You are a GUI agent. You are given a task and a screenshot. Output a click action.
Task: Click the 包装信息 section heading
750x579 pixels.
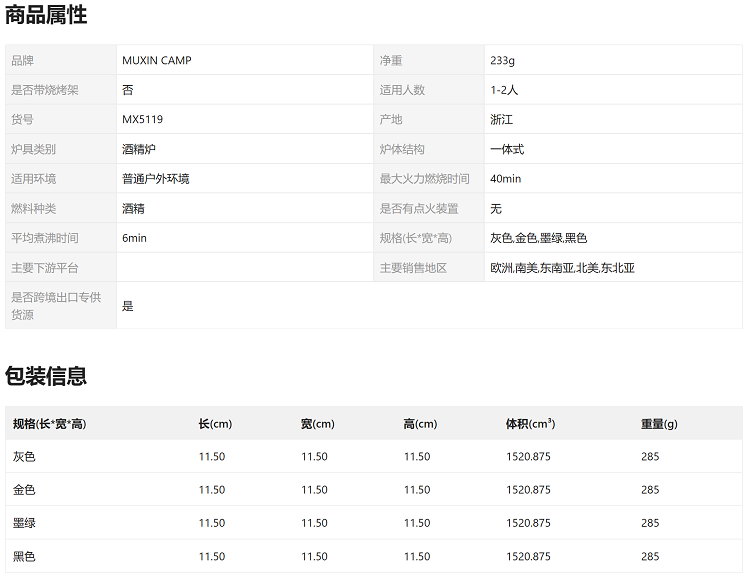coord(46,376)
